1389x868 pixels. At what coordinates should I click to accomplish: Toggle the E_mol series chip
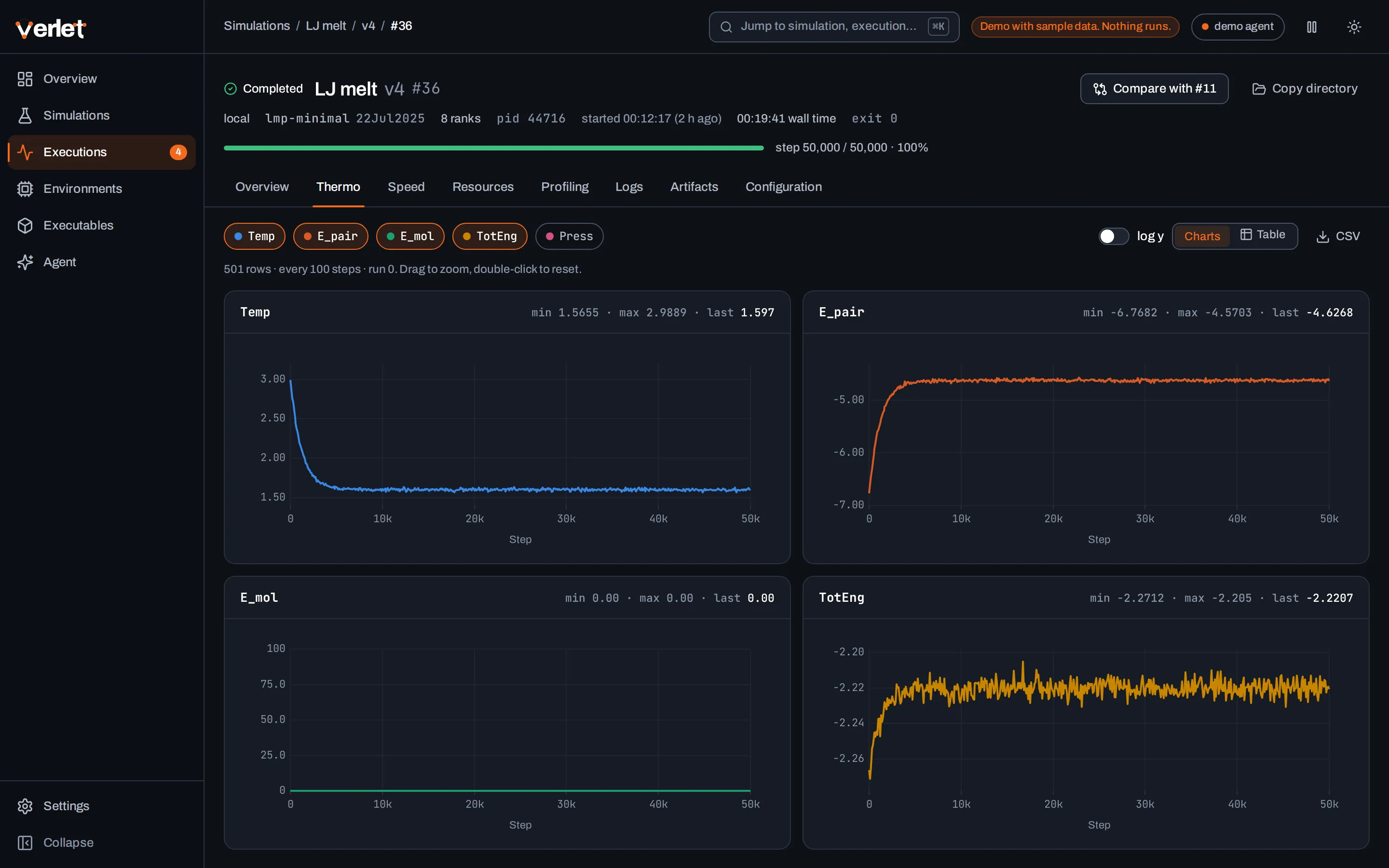410,236
